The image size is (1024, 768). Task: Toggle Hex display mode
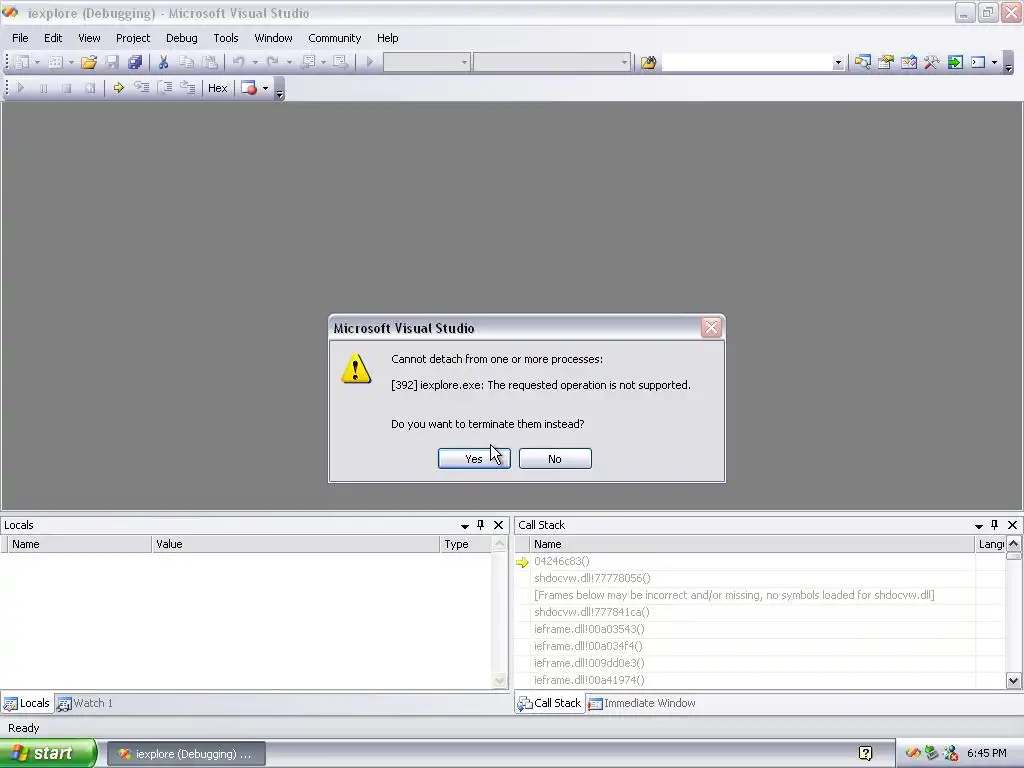pyautogui.click(x=217, y=88)
